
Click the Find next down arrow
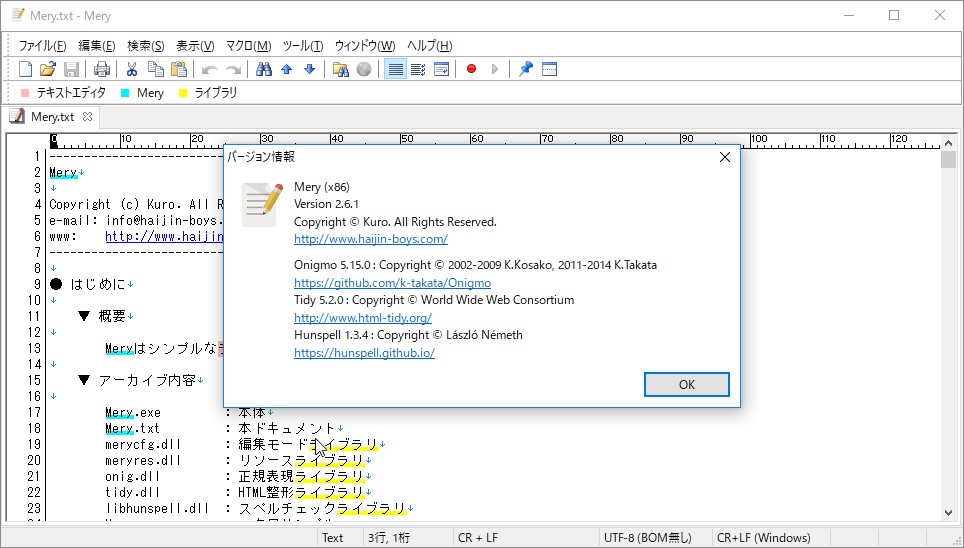[x=310, y=69]
